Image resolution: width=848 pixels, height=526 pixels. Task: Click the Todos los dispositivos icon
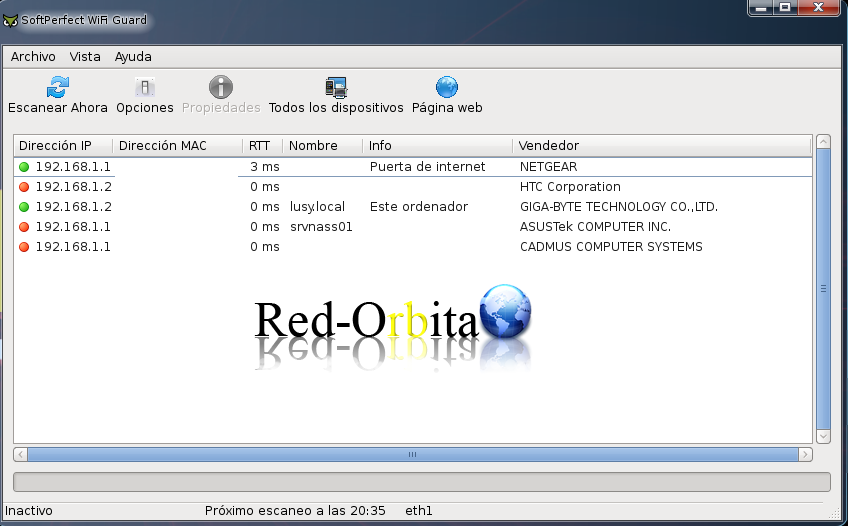tap(336, 88)
